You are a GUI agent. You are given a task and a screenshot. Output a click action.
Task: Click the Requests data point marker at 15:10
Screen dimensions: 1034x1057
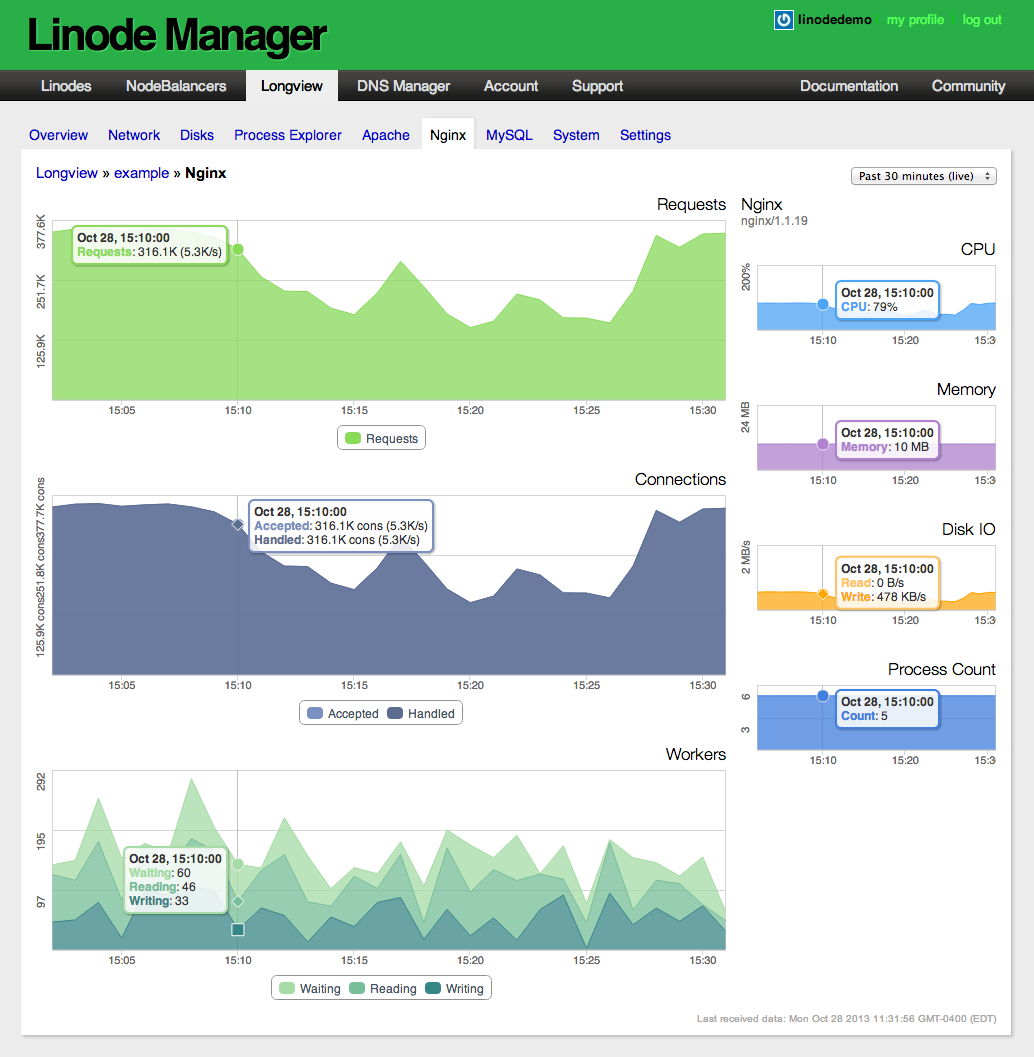[x=238, y=249]
